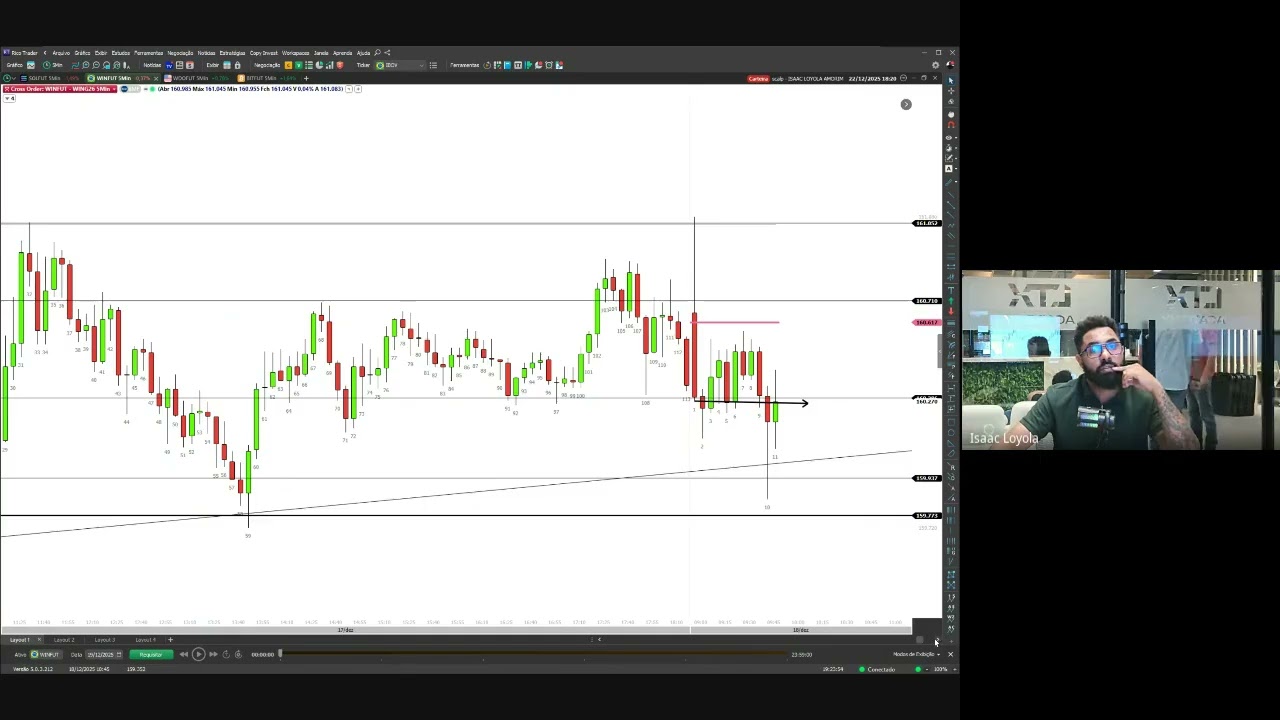Open the Modos de Exibição dropdown
Image resolution: width=1280 pixels, height=720 pixels.
[x=916, y=655]
